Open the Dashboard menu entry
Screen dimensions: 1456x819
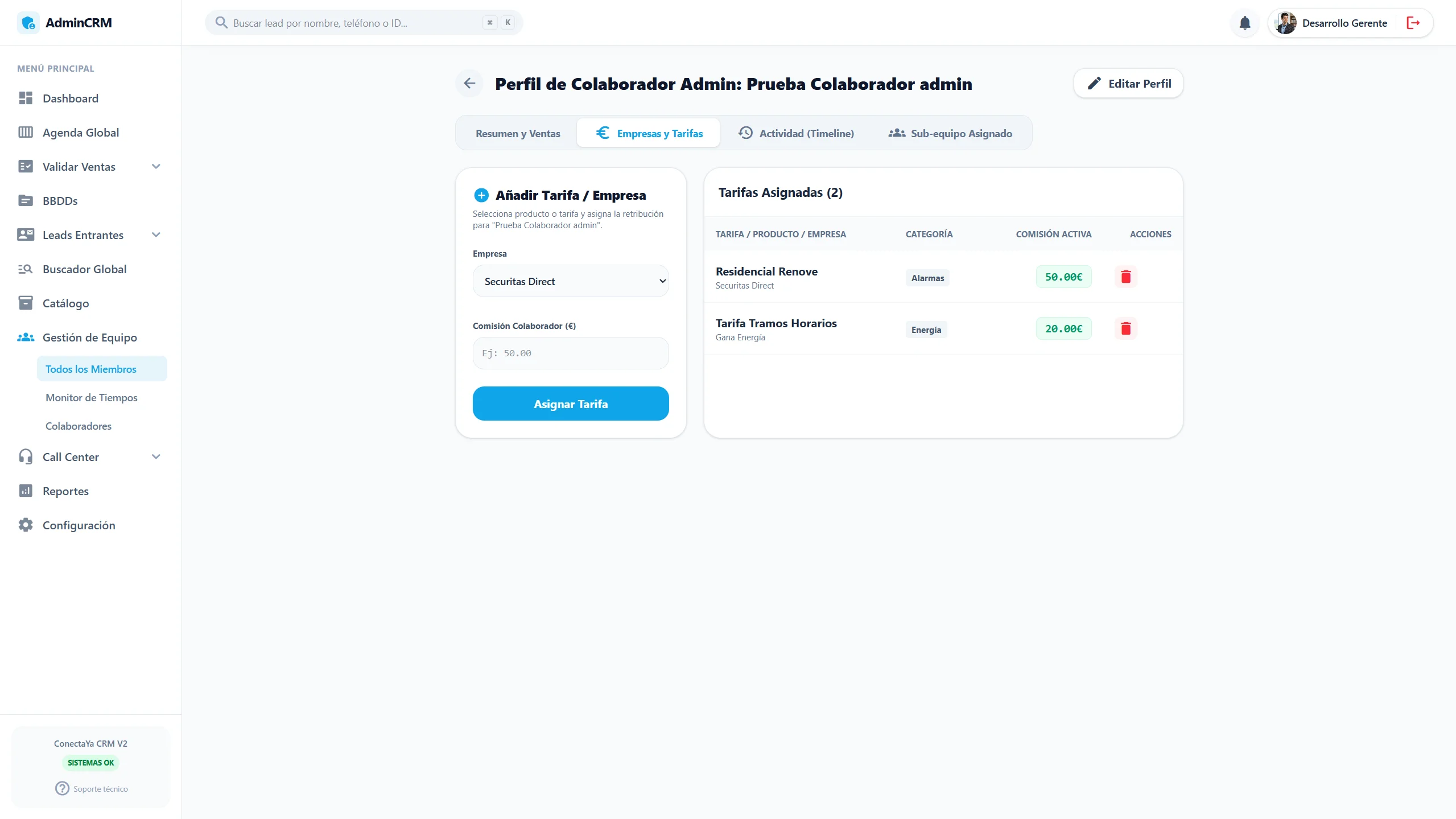(91, 98)
